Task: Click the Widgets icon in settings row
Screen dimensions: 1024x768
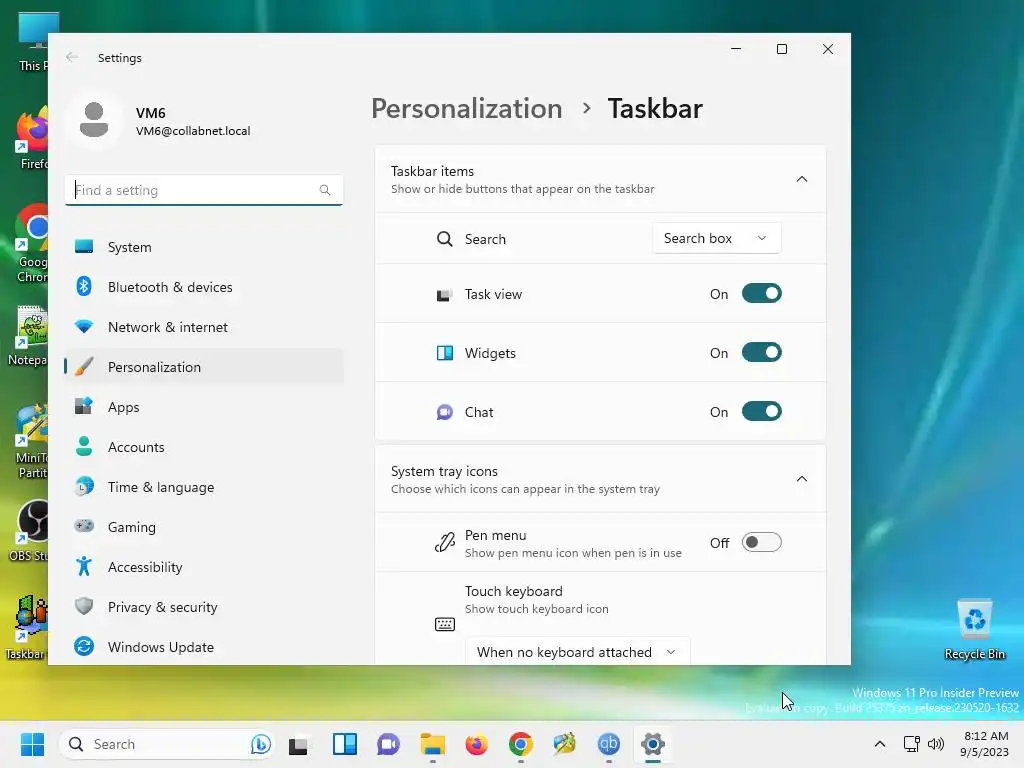Action: [x=445, y=353]
